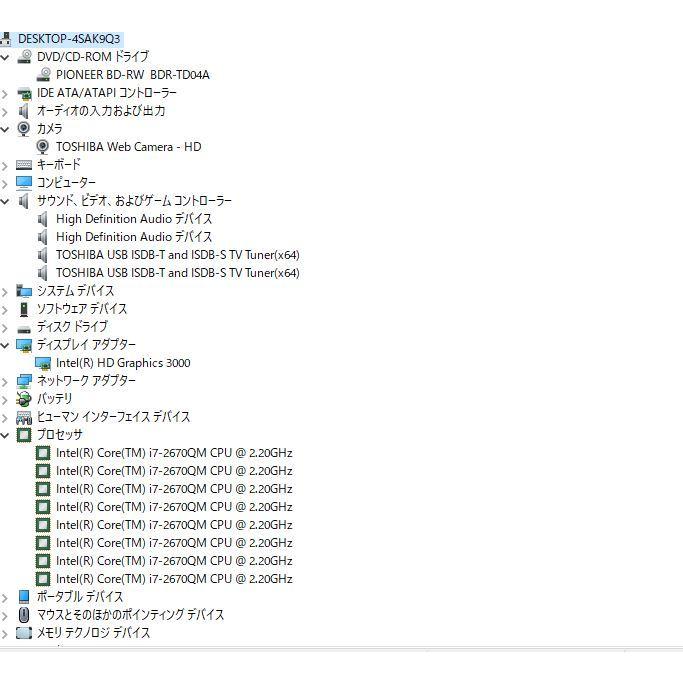Image resolution: width=683 pixels, height=683 pixels.
Task: Click the Intel HD Graphics 3000 icon
Action: (43, 363)
